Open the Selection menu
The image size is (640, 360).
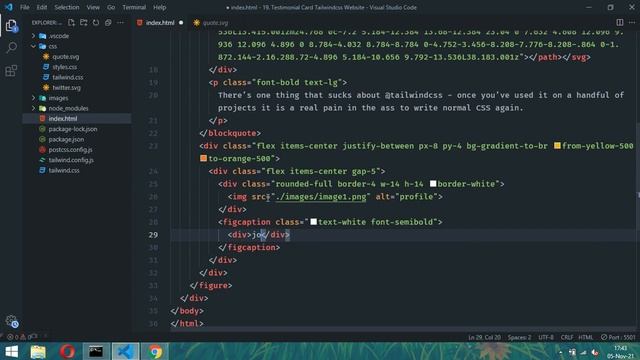(67, 7)
